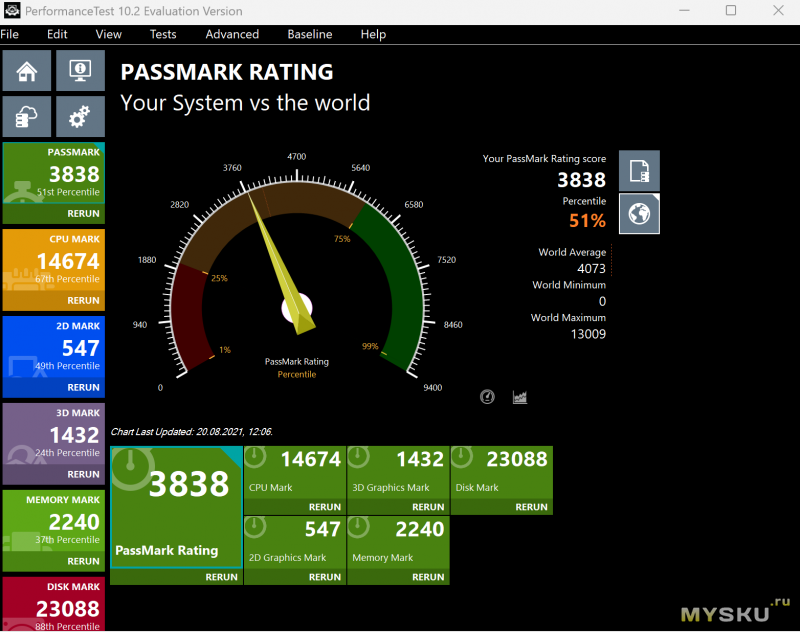The height and width of the screenshot is (632, 800).
Task: Click the baseline report document icon
Action: pos(639,171)
